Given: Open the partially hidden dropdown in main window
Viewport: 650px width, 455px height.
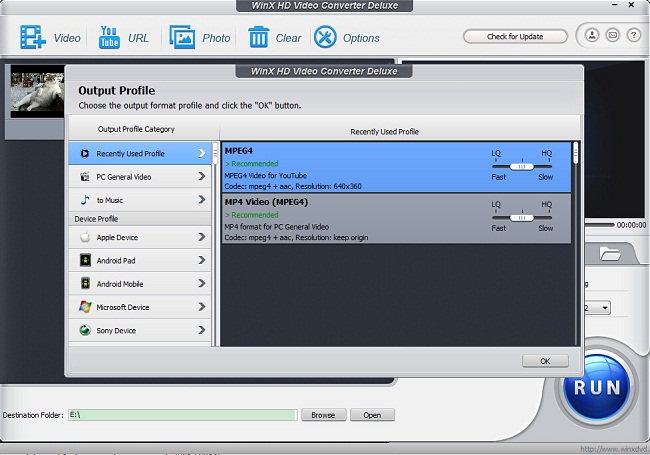Looking at the screenshot, I should point(597,307).
